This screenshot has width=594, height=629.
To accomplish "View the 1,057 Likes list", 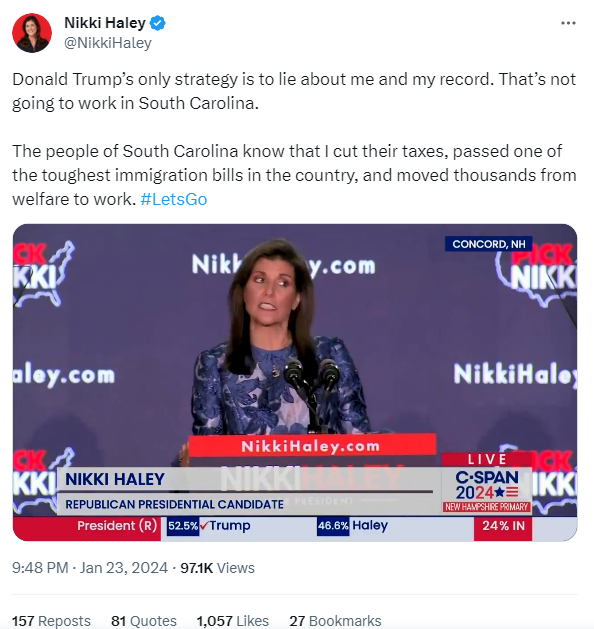I will click(x=233, y=621).
